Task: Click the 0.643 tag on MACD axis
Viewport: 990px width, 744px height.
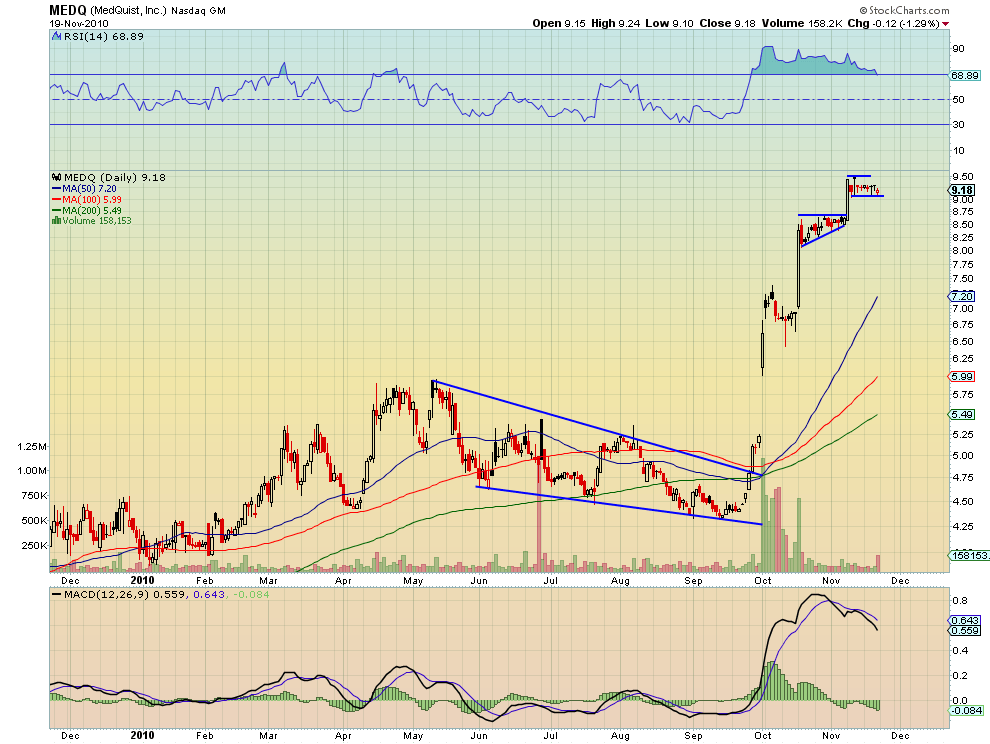Action: tap(965, 621)
